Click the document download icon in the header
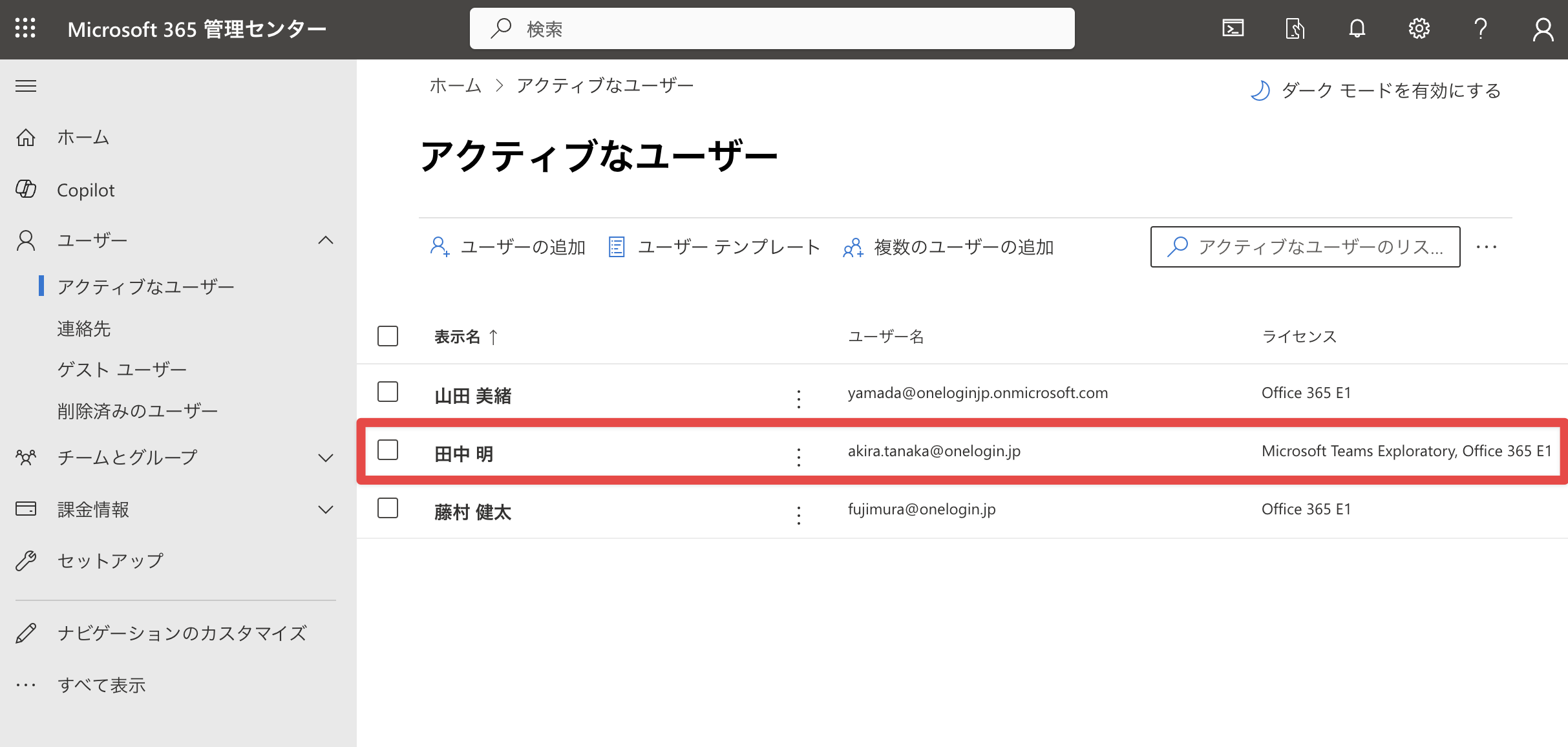This screenshot has height=747, width=1568. click(x=1295, y=28)
